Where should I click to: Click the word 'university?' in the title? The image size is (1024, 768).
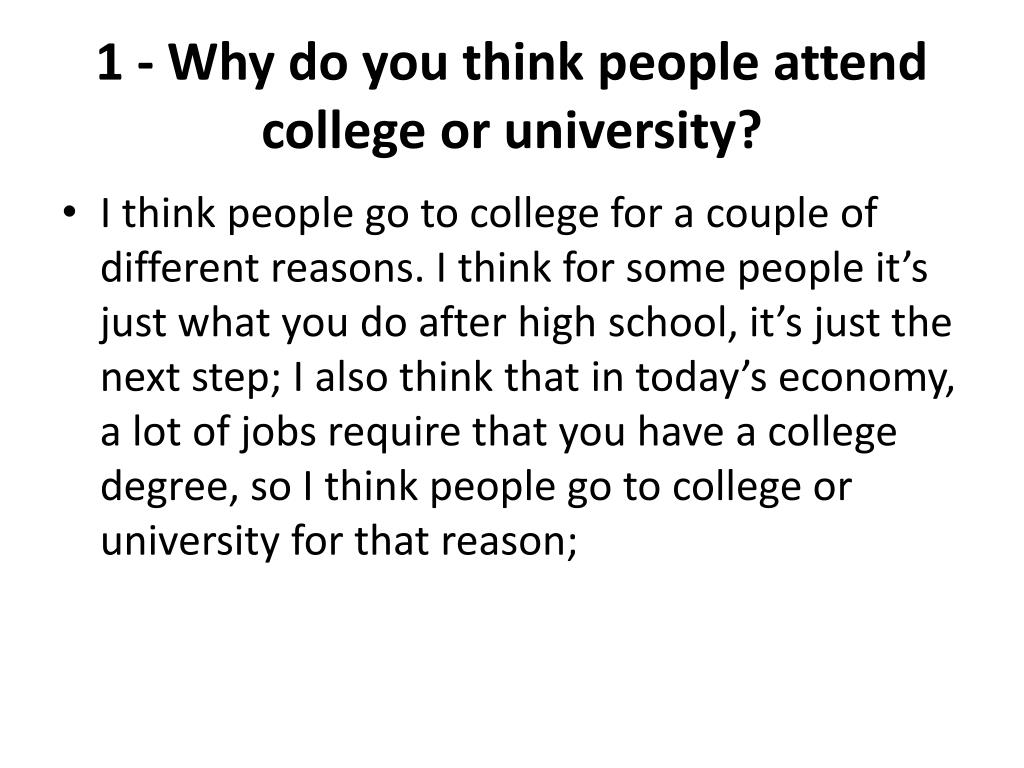click(x=633, y=130)
